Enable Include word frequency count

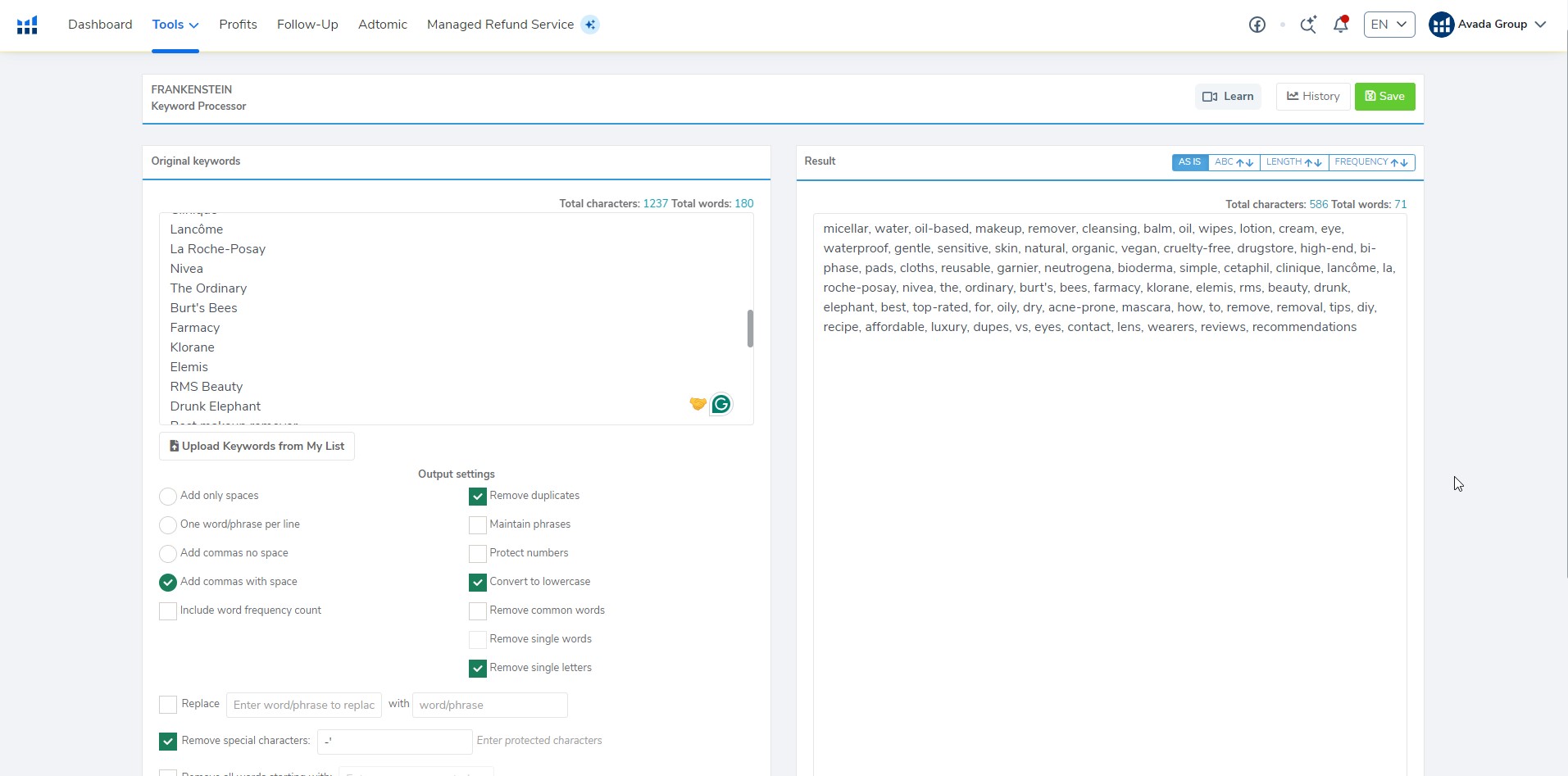(x=168, y=611)
